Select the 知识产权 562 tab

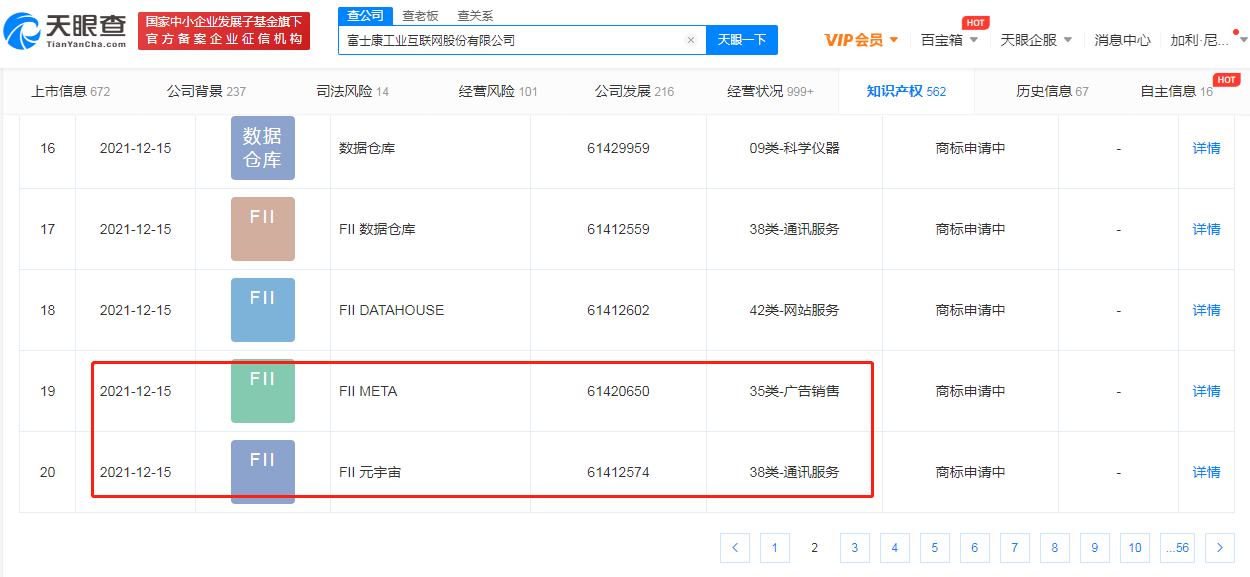tap(906, 91)
